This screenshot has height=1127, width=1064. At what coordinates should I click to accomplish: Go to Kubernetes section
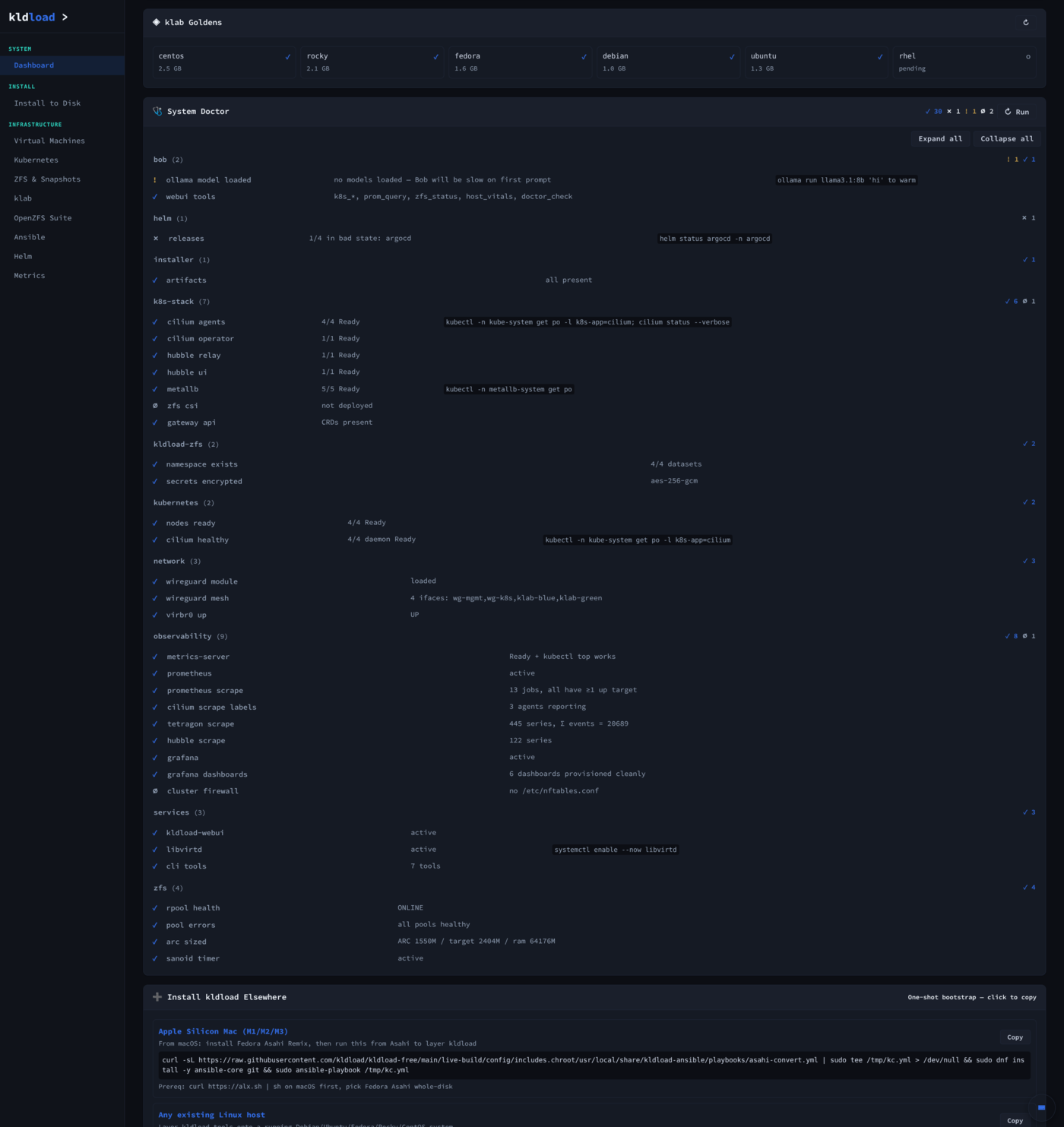62,160
